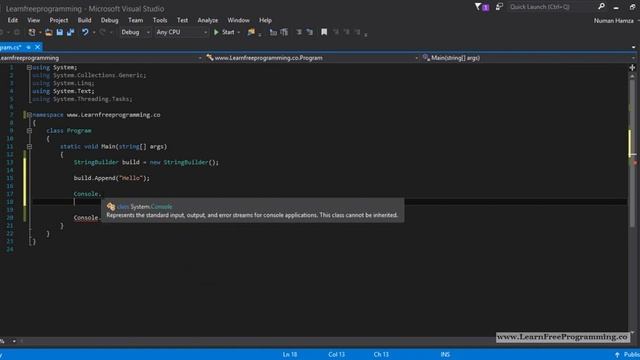This screenshot has width=640, height=360.
Task: Collapse the class Program block
Action: click(x=29, y=131)
